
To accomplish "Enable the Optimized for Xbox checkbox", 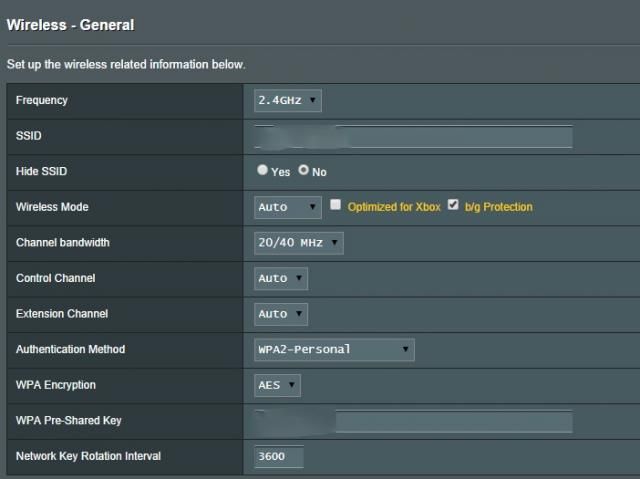I will click(336, 205).
